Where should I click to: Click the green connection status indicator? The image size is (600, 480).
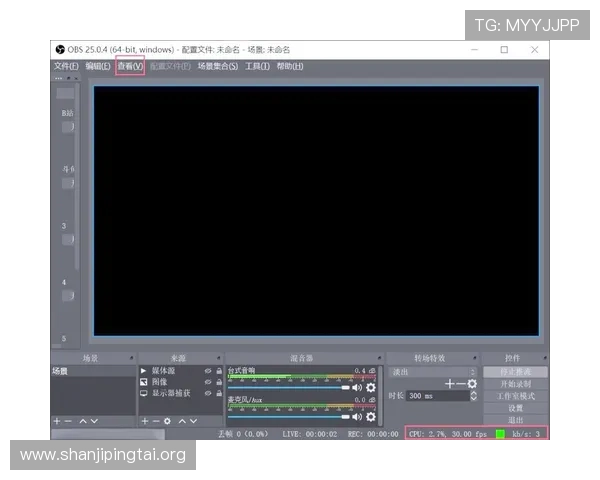[x=500, y=434]
